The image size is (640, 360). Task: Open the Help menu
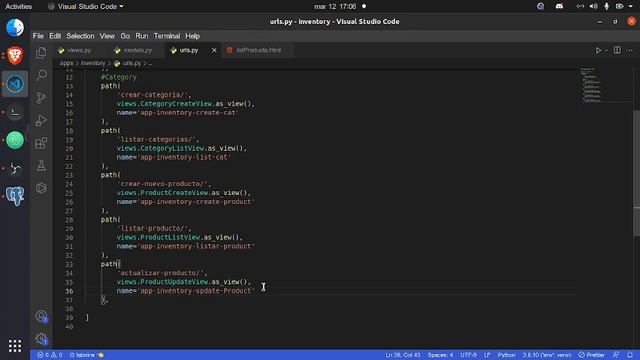click(192, 36)
